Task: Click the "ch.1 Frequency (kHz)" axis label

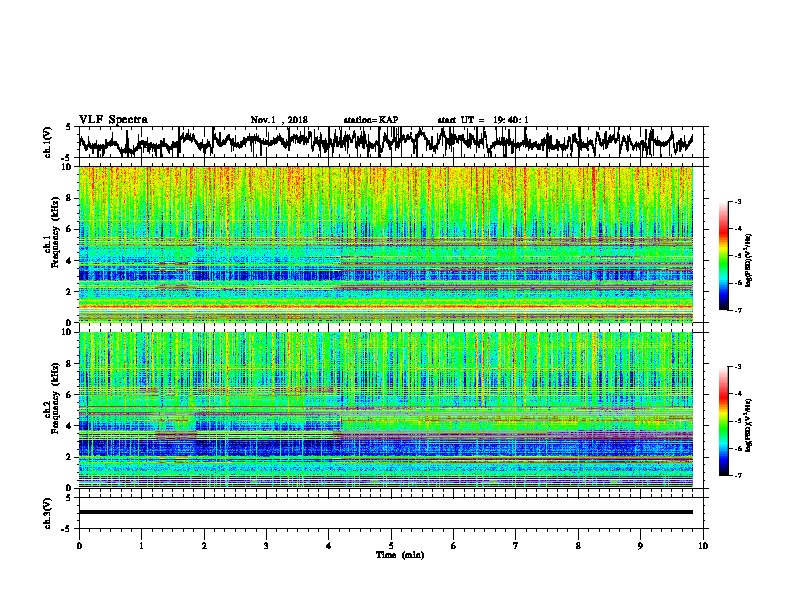Action: coord(51,232)
